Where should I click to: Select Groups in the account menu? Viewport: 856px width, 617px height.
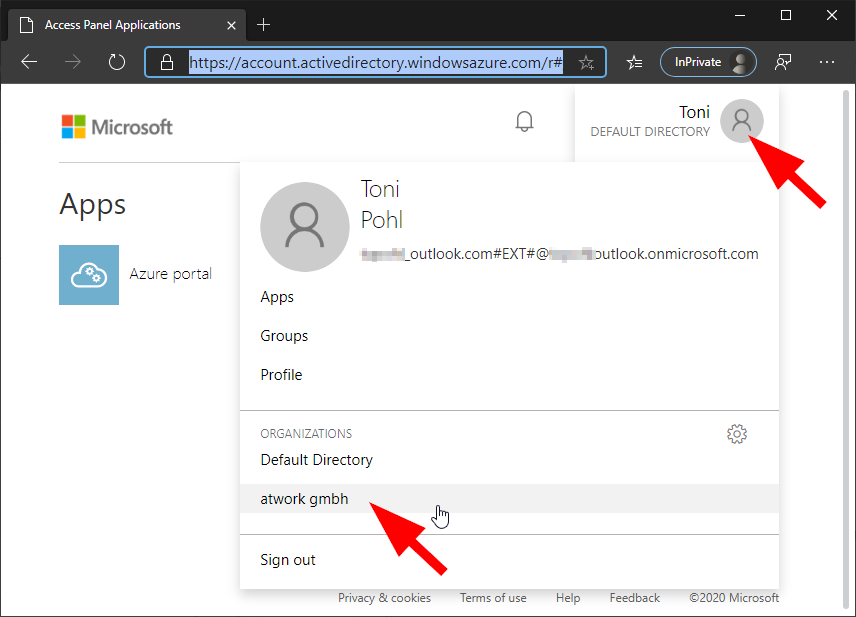pyautogui.click(x=284, y=336)
